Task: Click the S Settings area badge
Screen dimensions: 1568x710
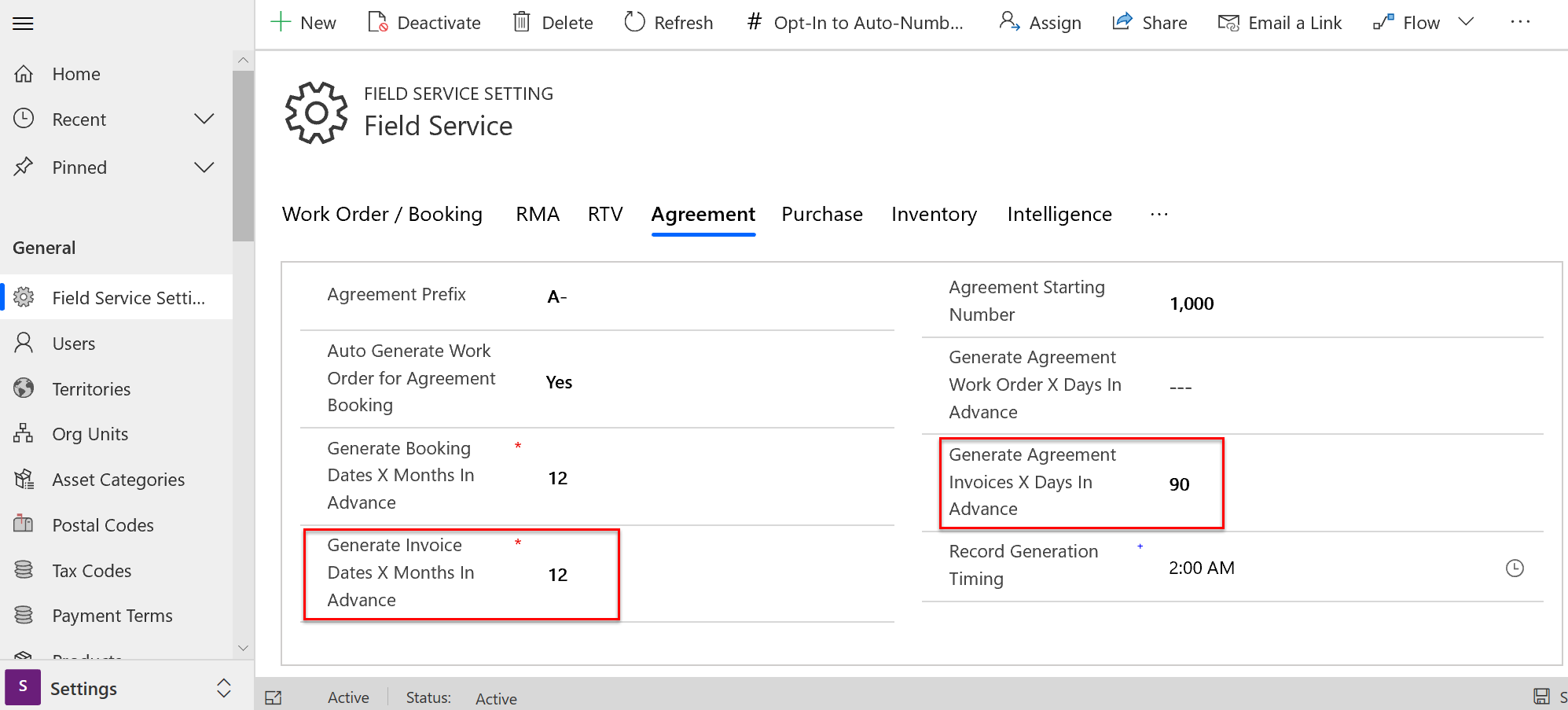Action: pos(23,686)
